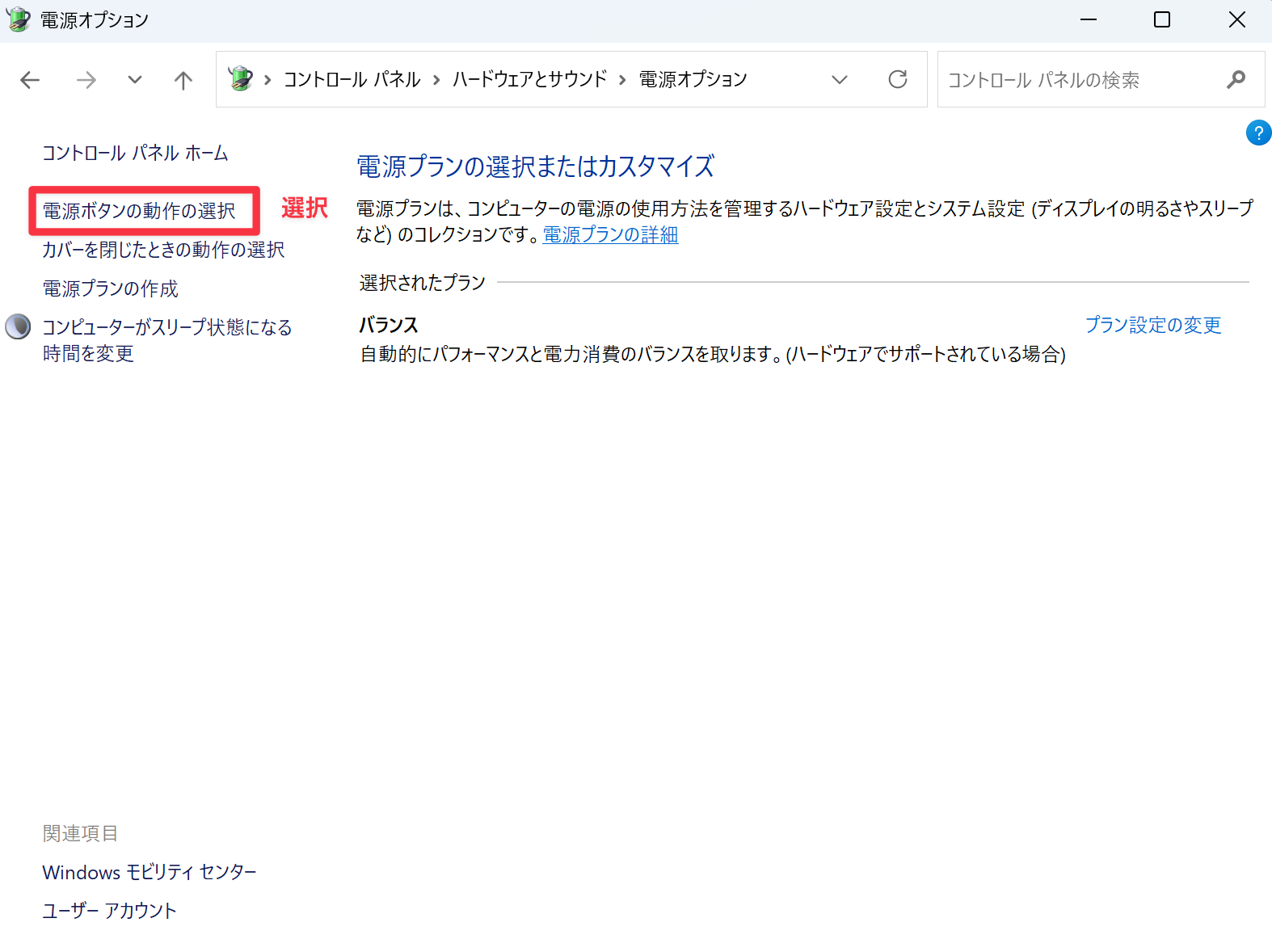This screenshot has width=1272, height=952.
Task: Navigate to ハードウェアとサウンド breadcrumb
Action: pos(529,79)
